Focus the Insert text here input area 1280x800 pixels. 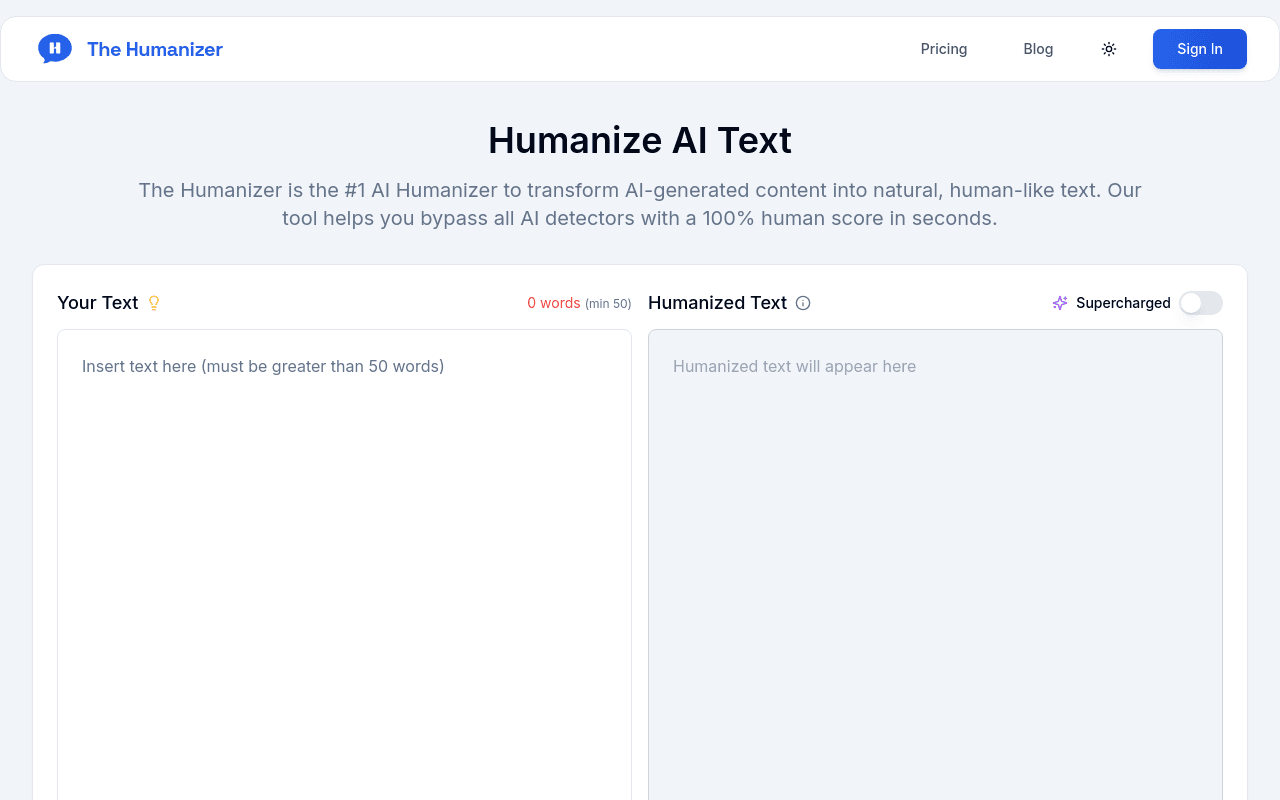(x=344, y=565)
